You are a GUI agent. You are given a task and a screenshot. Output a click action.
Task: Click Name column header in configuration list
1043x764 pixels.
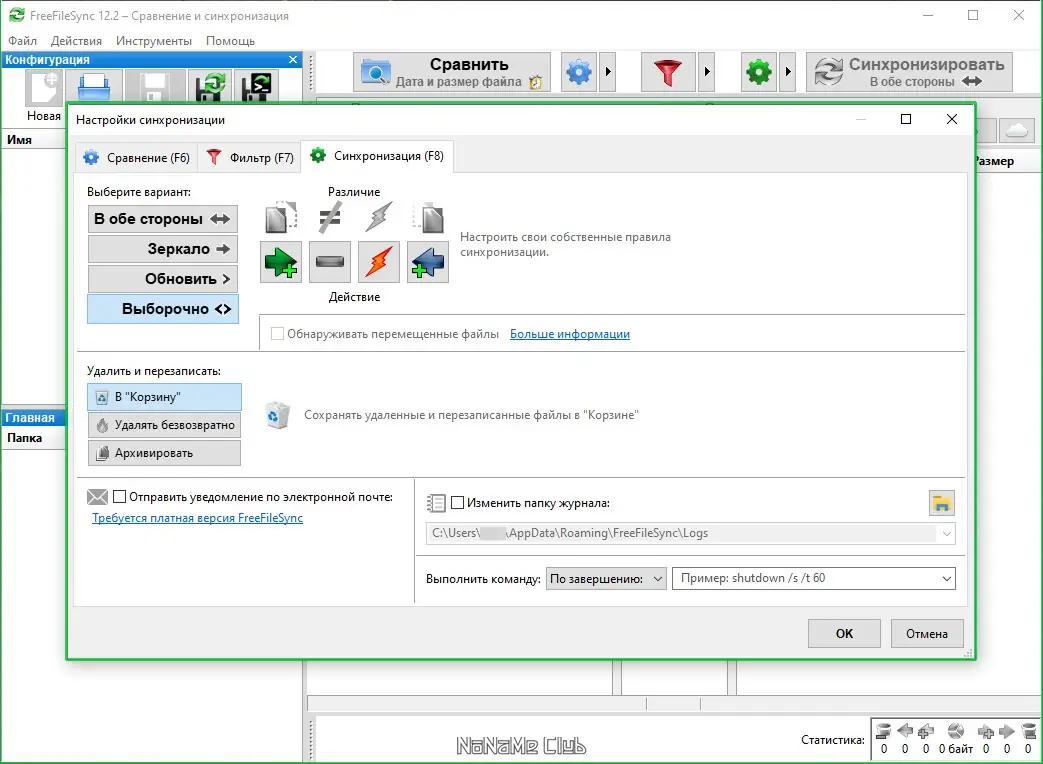[33, 140]
